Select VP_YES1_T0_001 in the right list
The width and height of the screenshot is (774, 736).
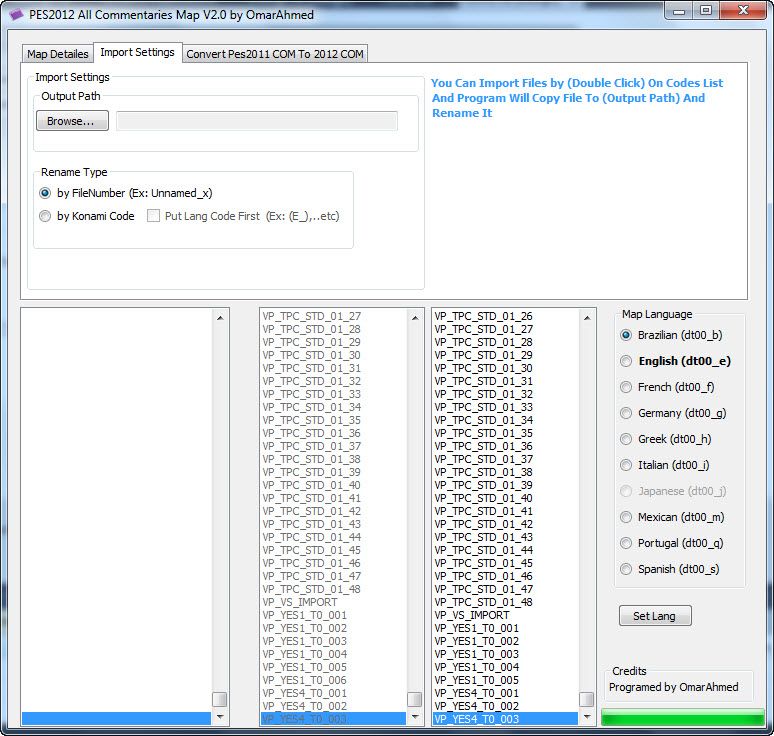click(x=476, y=628)
